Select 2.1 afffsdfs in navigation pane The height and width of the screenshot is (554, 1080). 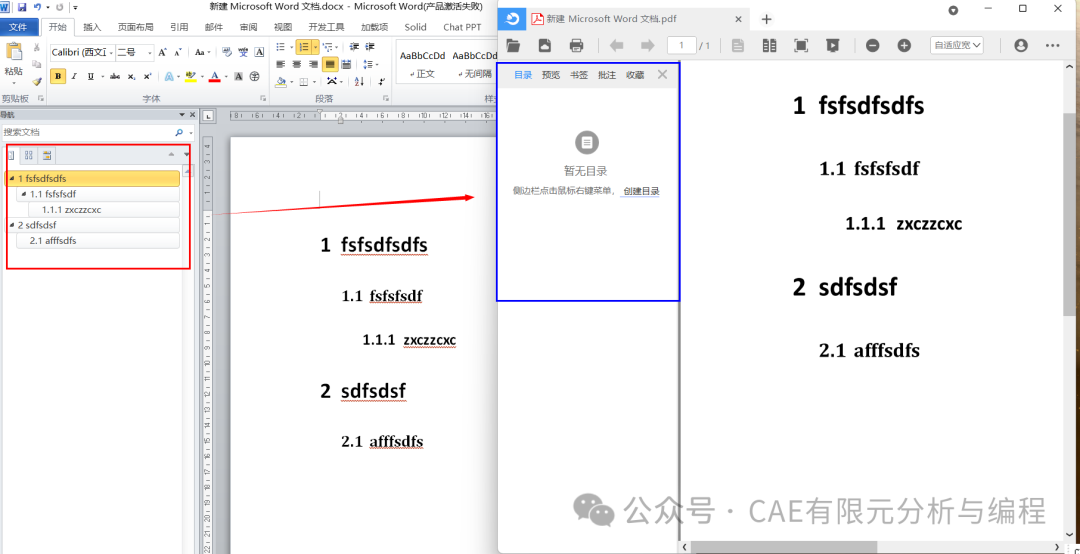[98, 240]
